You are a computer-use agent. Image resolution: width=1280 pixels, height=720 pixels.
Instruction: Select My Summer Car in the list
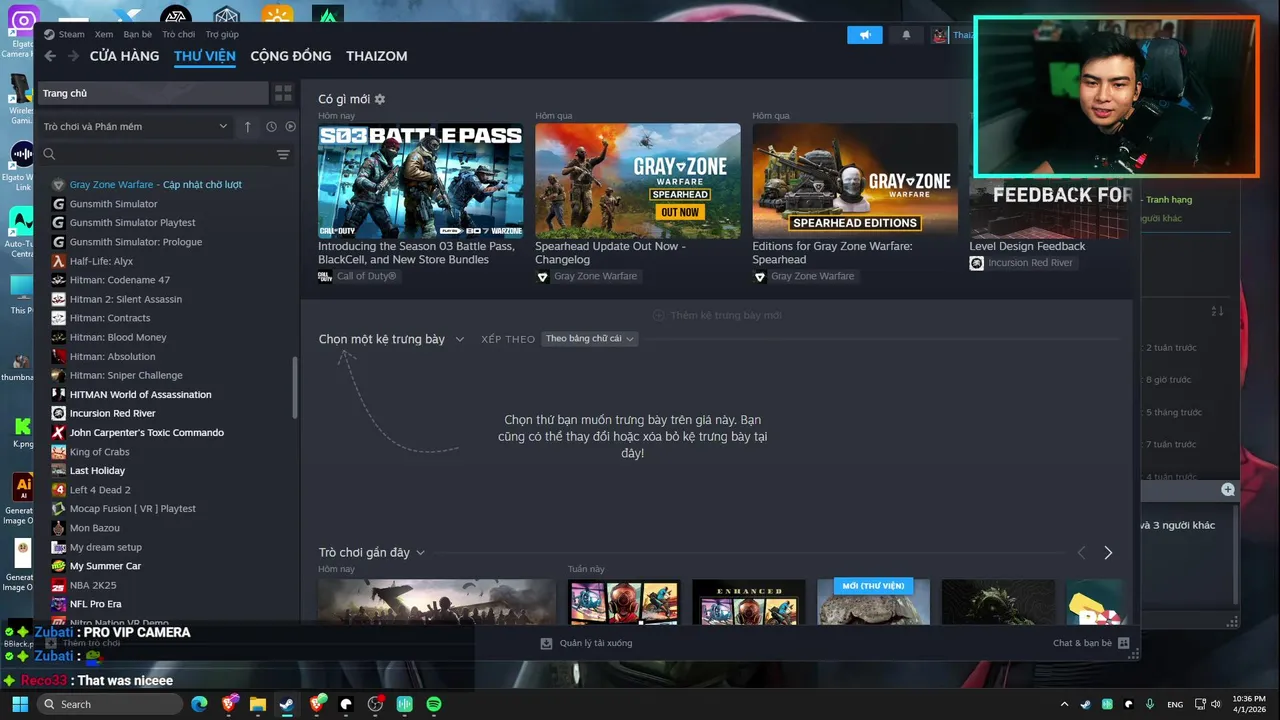[105, 566]
